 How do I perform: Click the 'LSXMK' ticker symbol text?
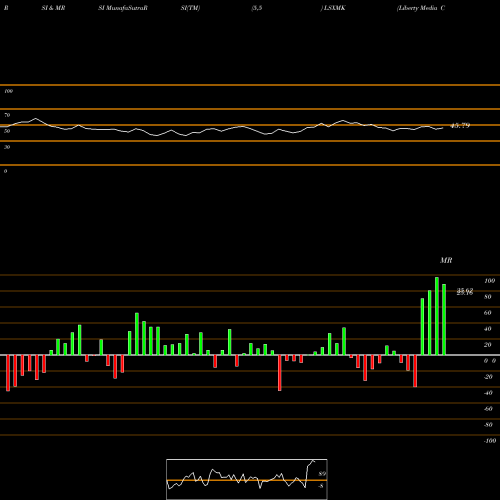(x=334, y=8)
